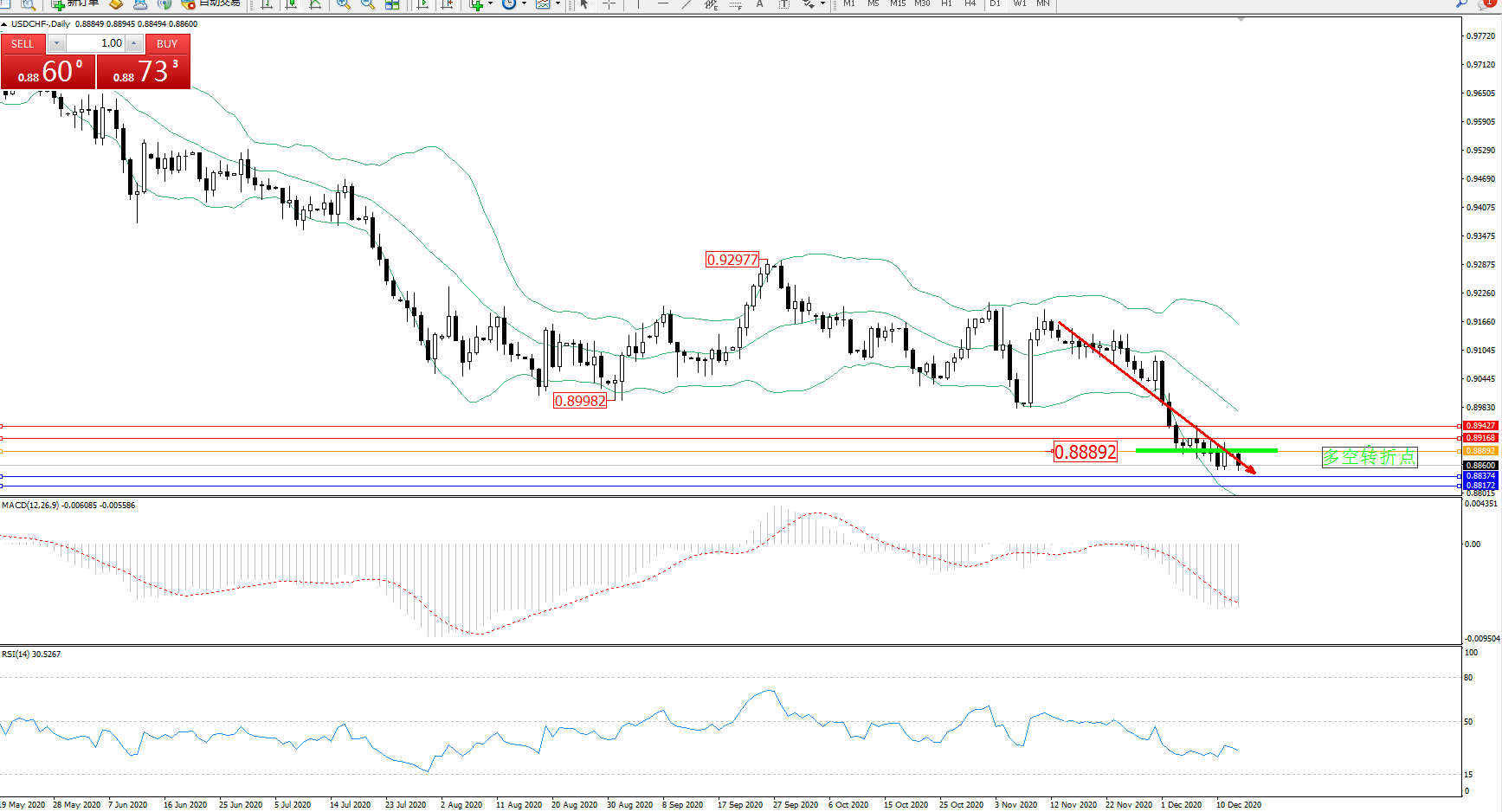Click the Zoom Out magnifier icon
The height and width of the screenshot is (812, 1502).
pos(368,4)
